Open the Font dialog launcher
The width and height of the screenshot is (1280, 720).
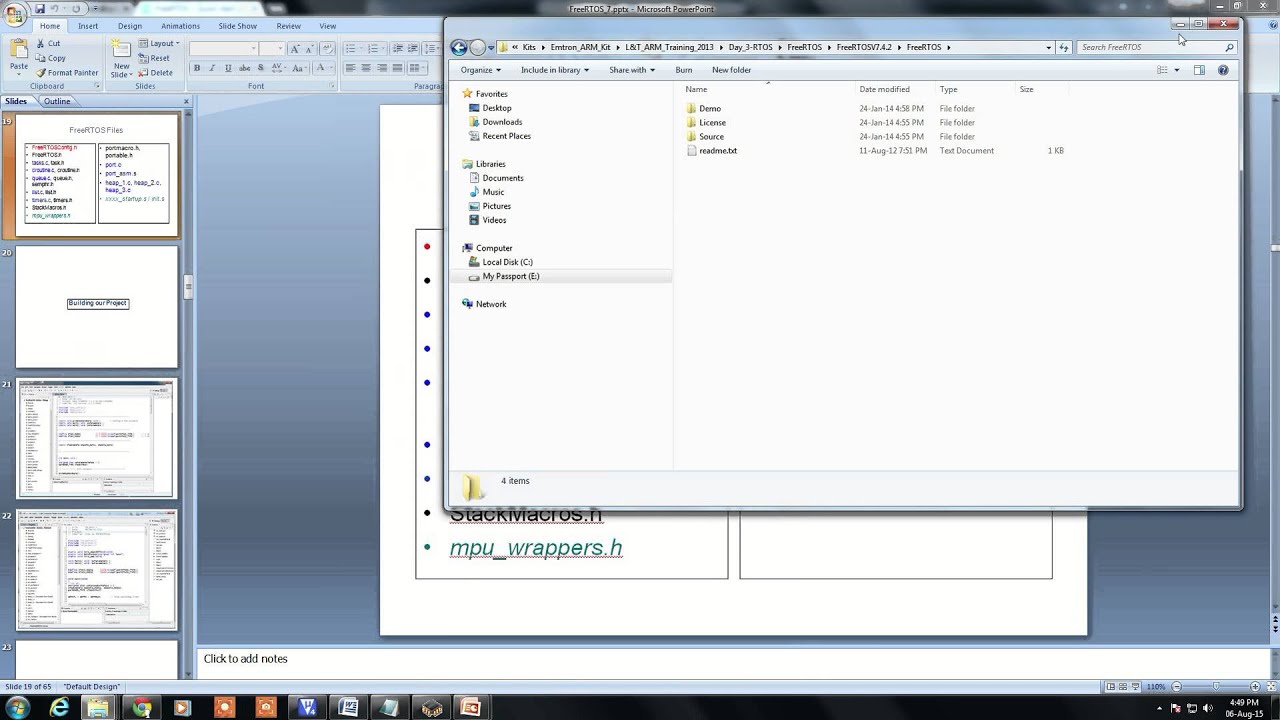[x=331, y=86]
